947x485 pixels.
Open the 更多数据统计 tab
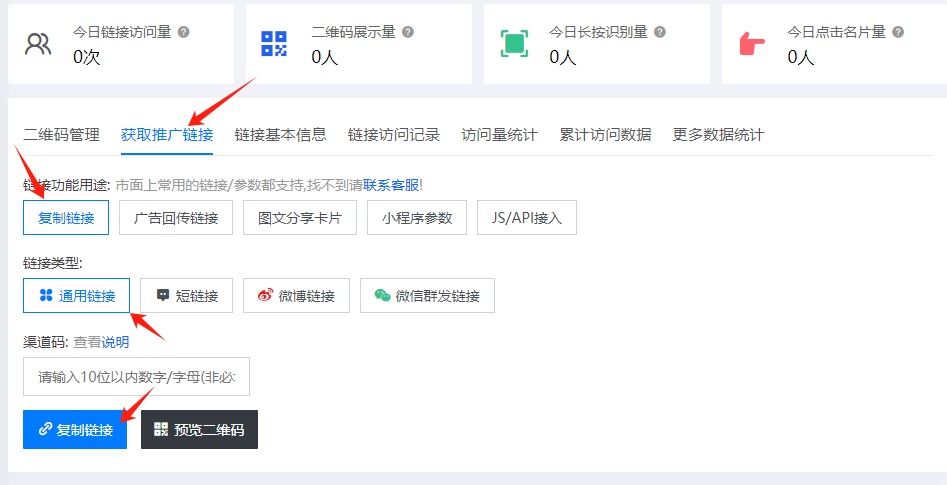[718, 135]
